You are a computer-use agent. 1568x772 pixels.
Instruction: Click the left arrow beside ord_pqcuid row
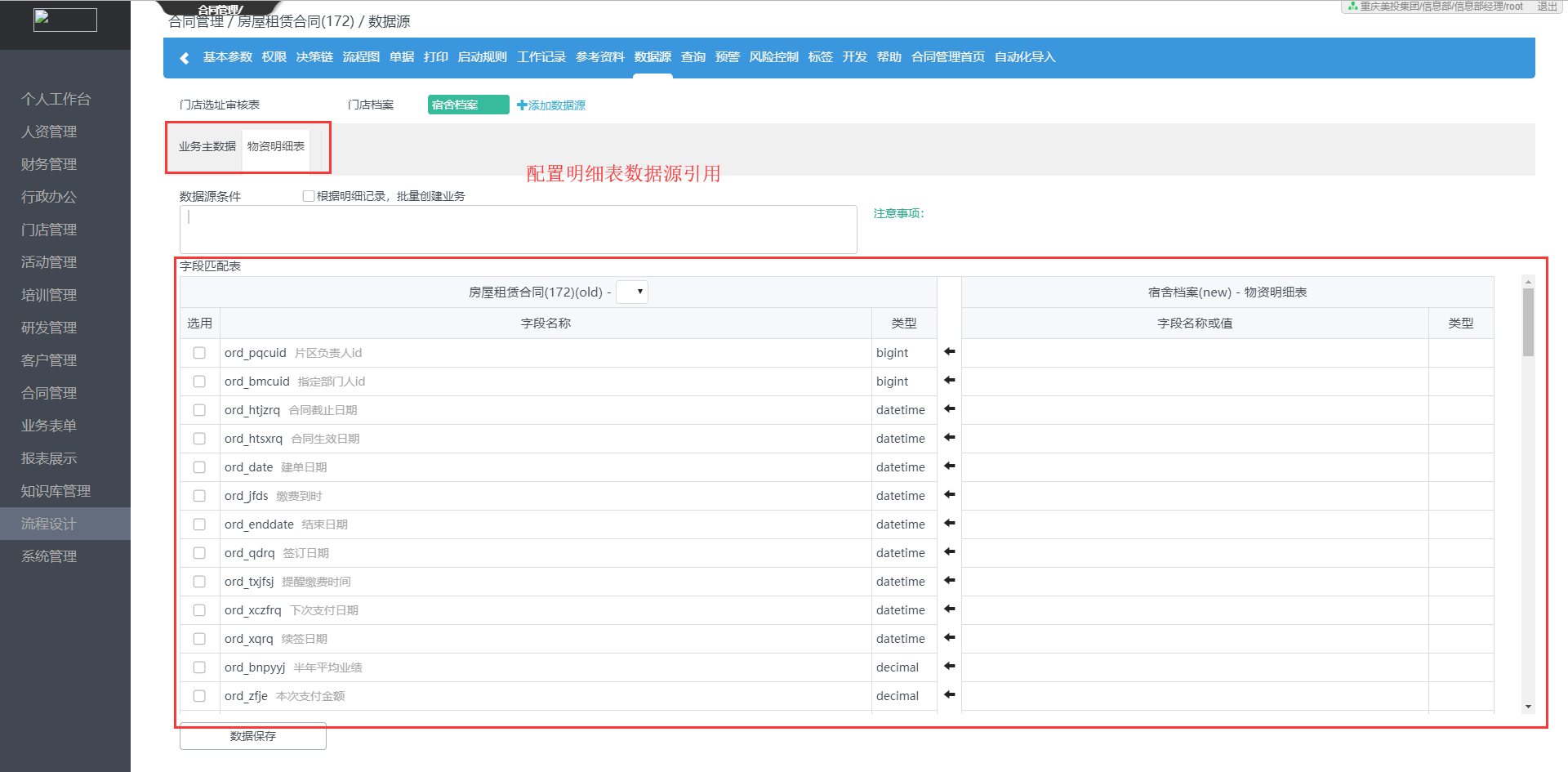949,351
